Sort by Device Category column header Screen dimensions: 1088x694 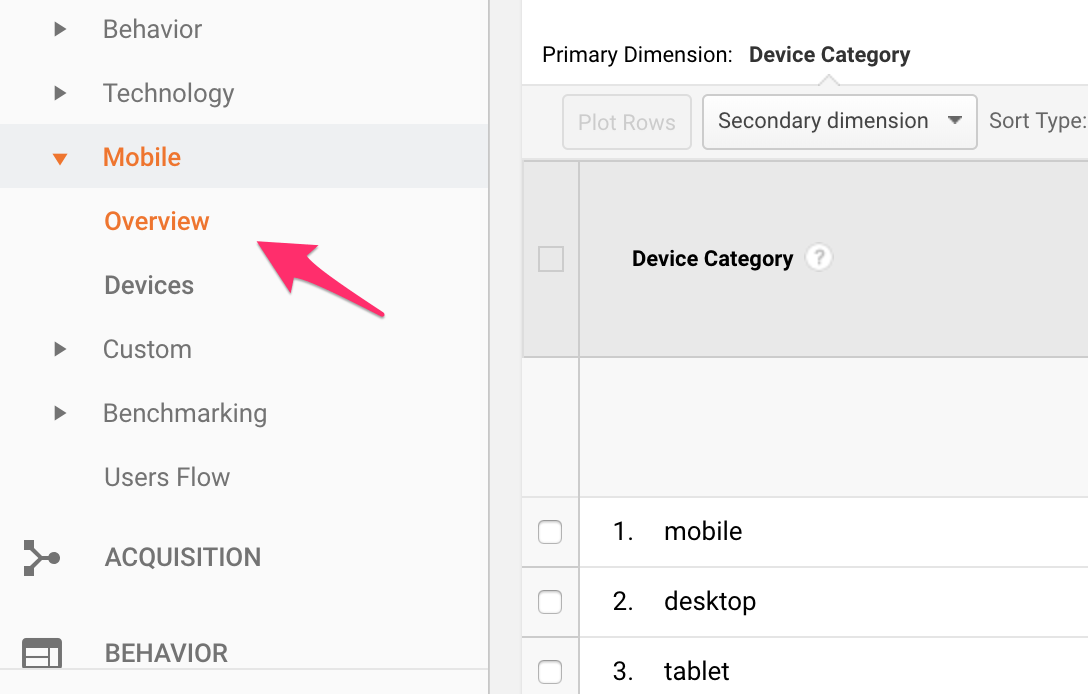(712, 259)
